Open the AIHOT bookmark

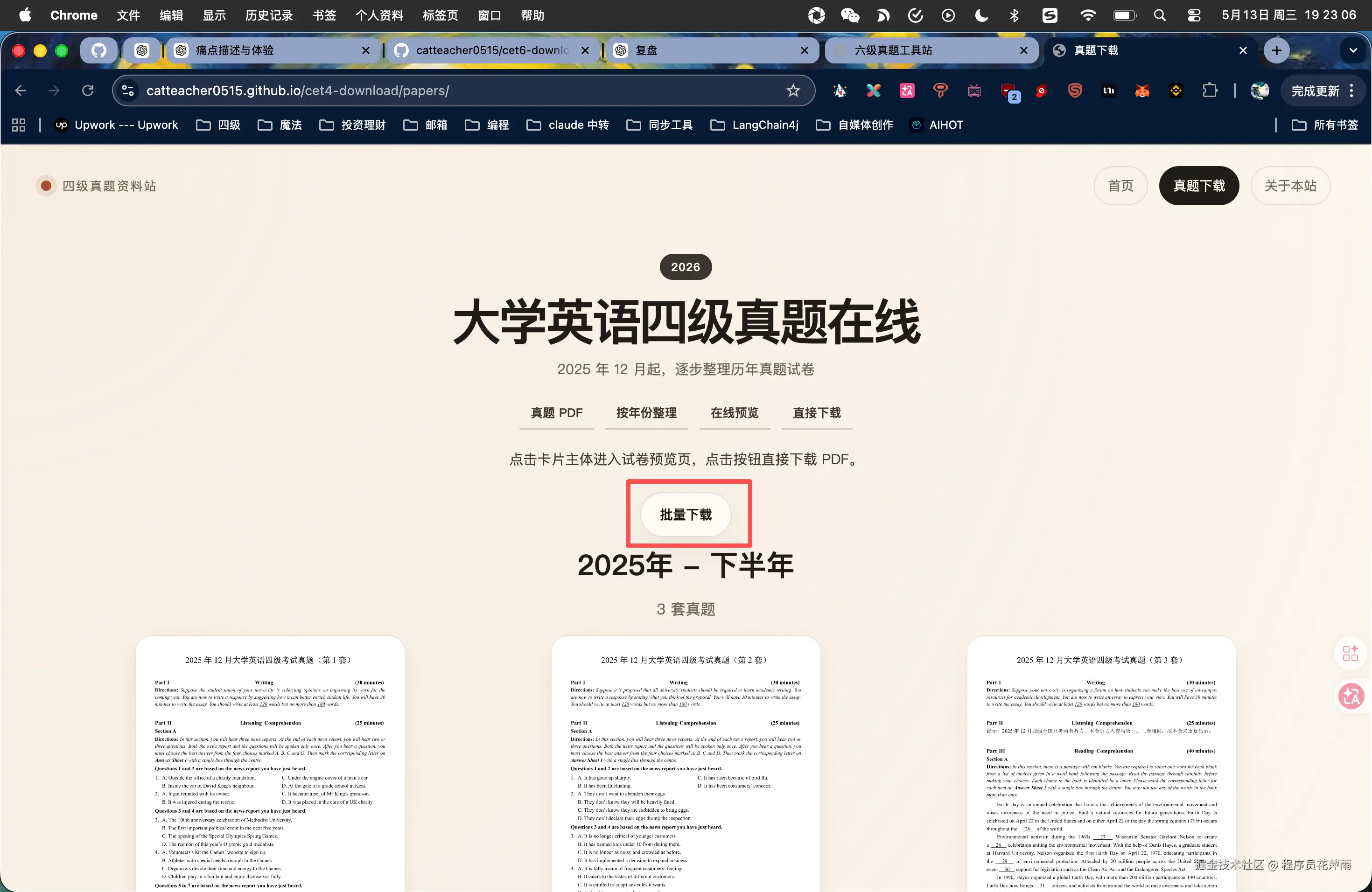click(937, 125)
